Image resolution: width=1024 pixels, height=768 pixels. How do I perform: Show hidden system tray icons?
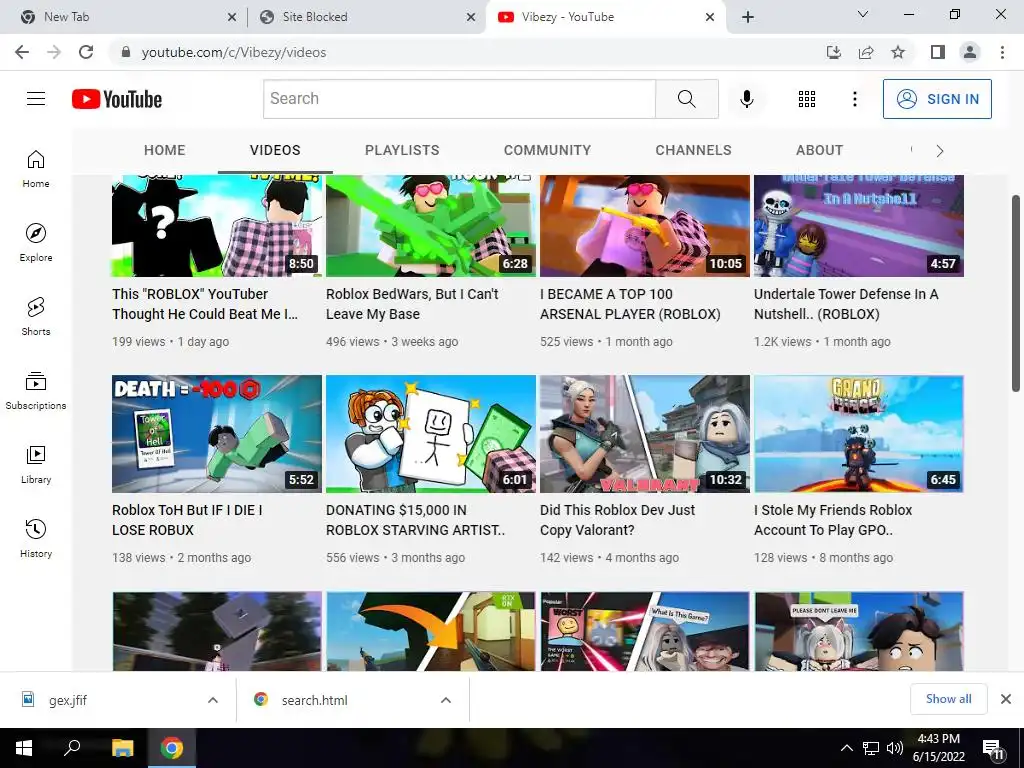(x=846, y=748)
